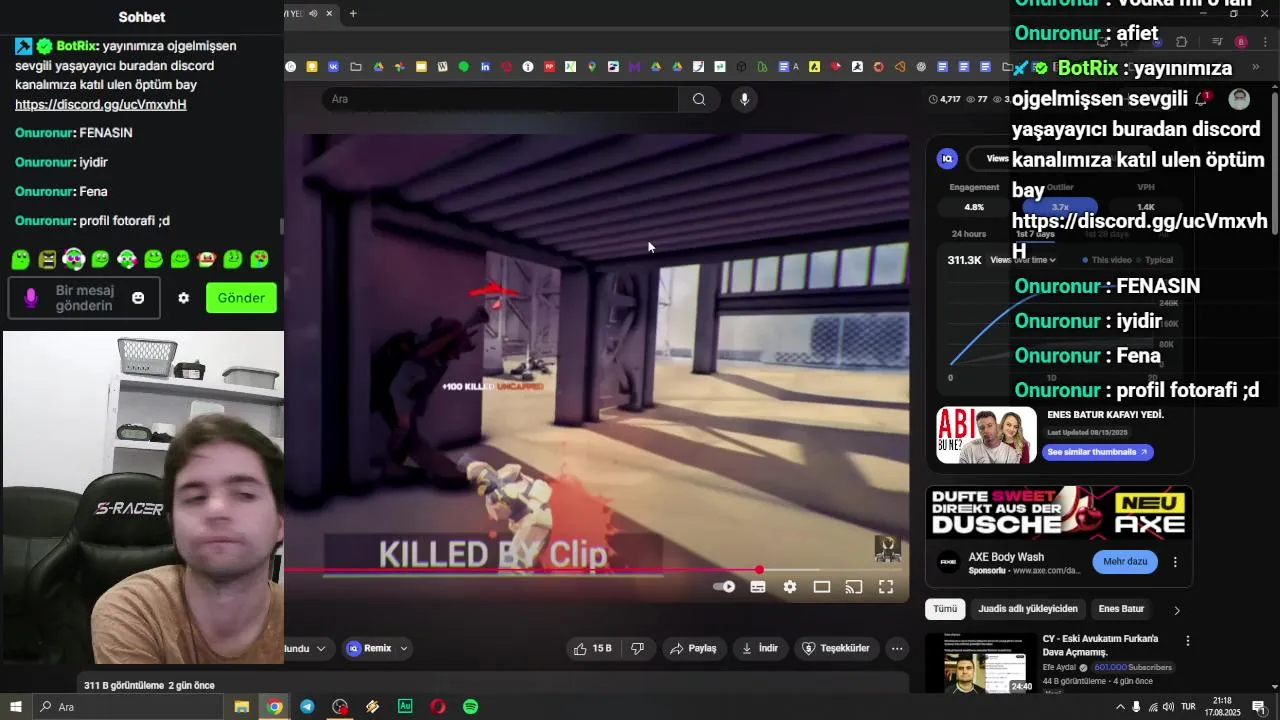Open the DUSCHE AXE ad banner

pyautogui.click(x=1059, y=513)
